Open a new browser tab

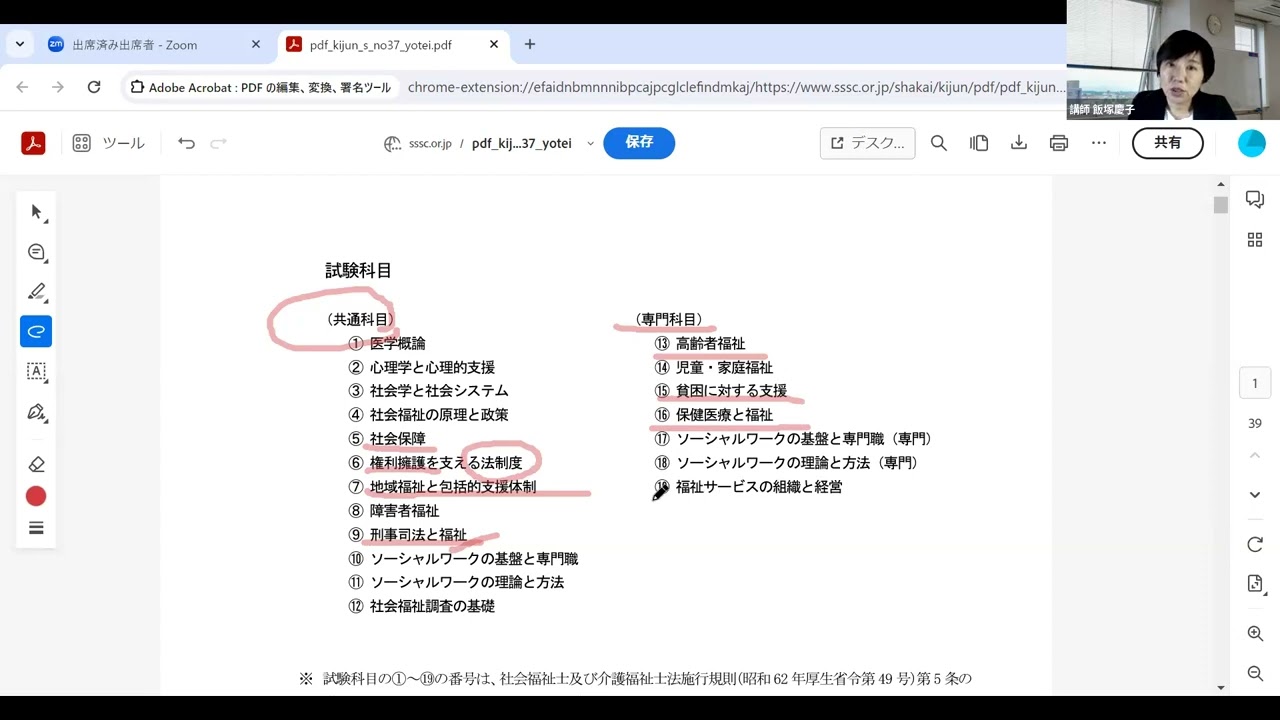pos(530,44)
